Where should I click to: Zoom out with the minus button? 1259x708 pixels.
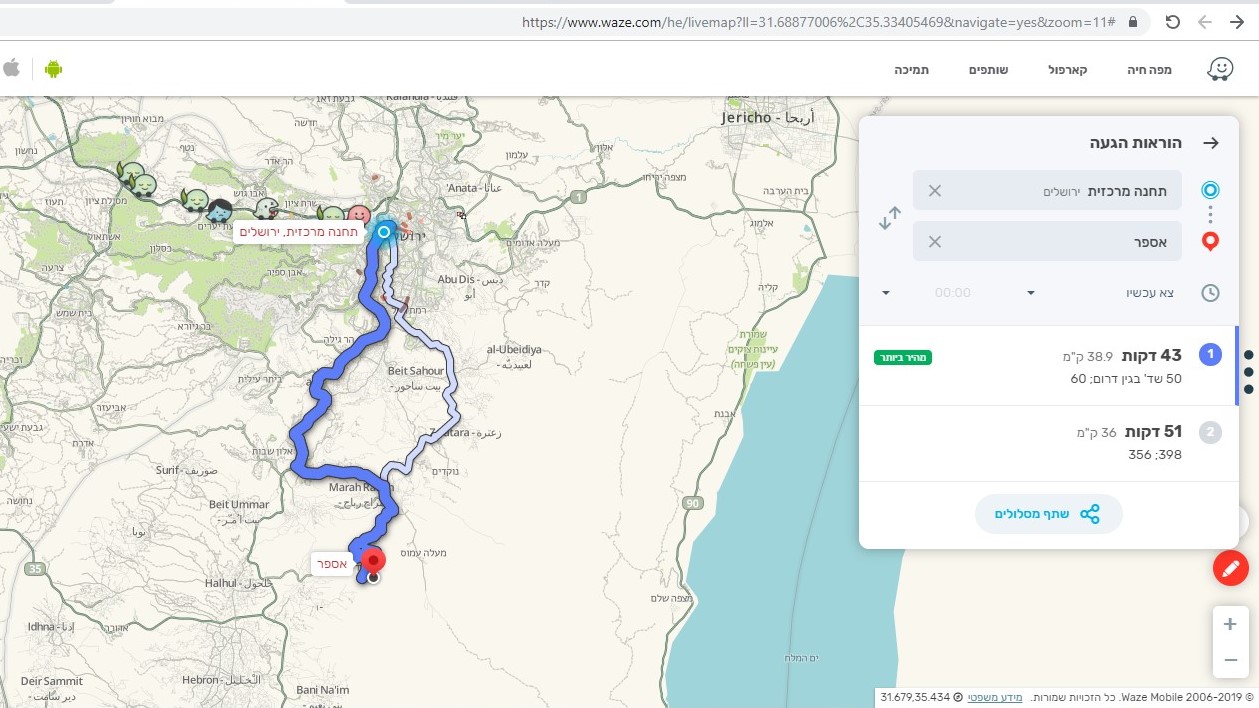[1230, 660]
